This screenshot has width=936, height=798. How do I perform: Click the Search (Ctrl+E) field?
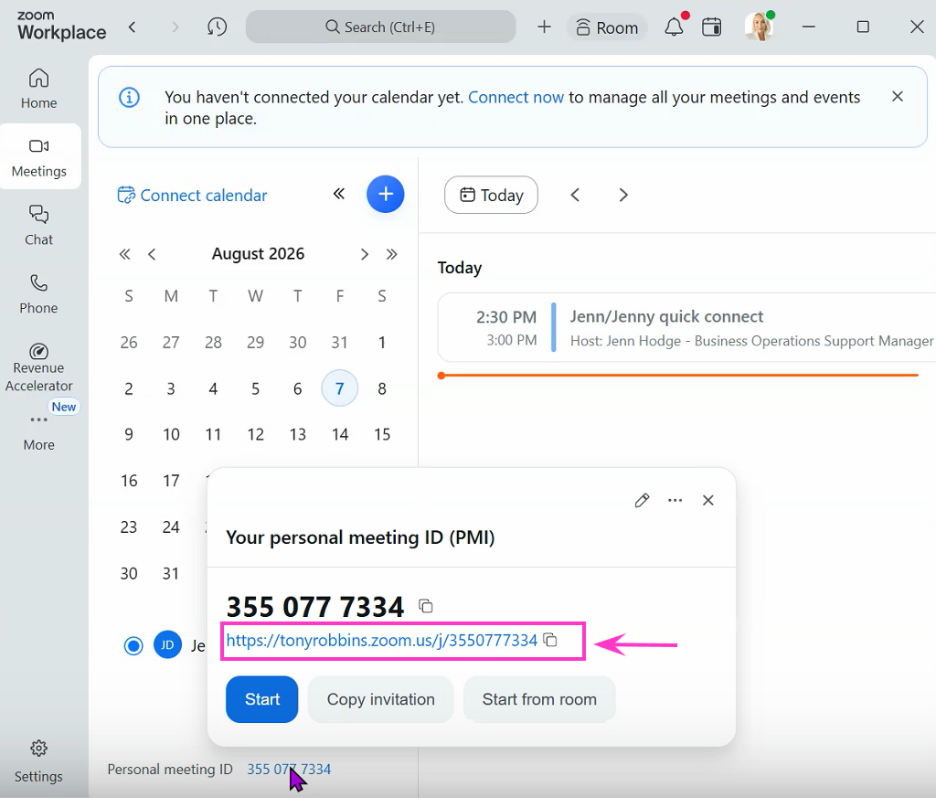coord(381,27)
